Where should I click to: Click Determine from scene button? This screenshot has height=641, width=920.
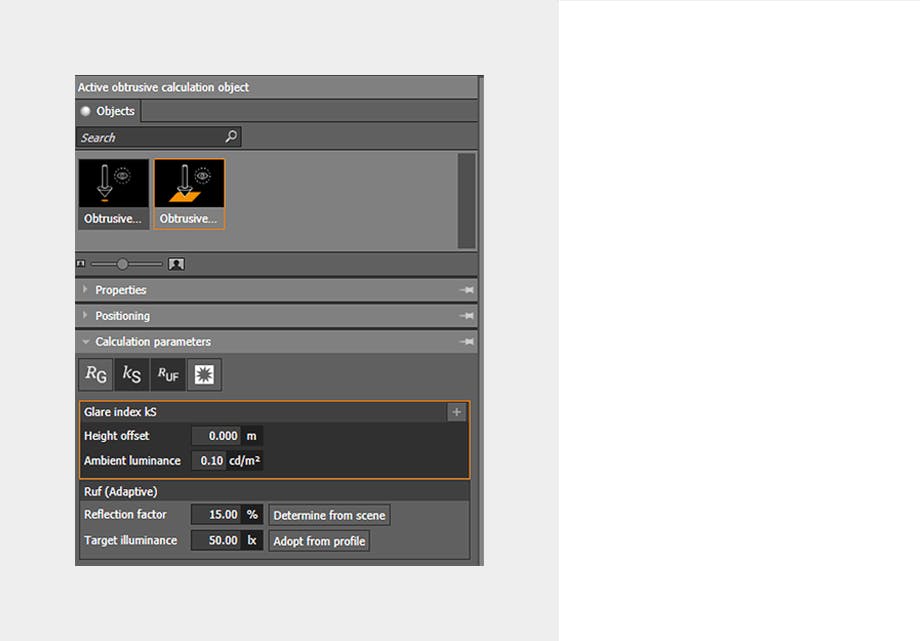pyautogui.click(x=329, y=515)
